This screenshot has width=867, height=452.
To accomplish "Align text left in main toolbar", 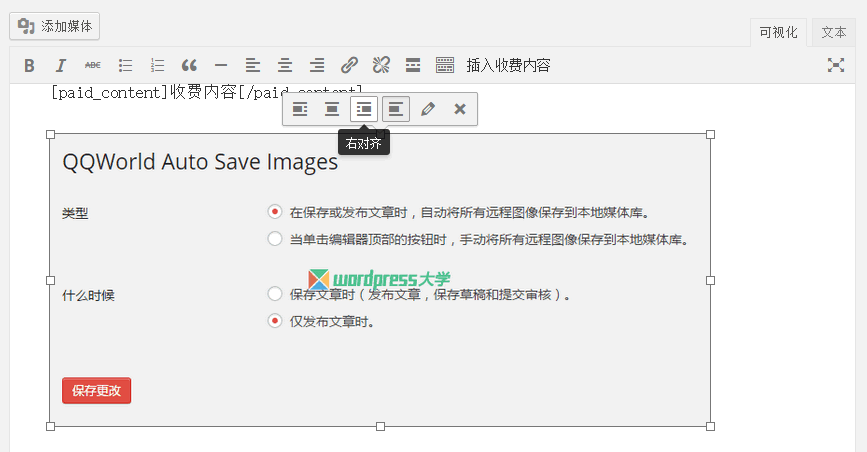I will (253, 65).
